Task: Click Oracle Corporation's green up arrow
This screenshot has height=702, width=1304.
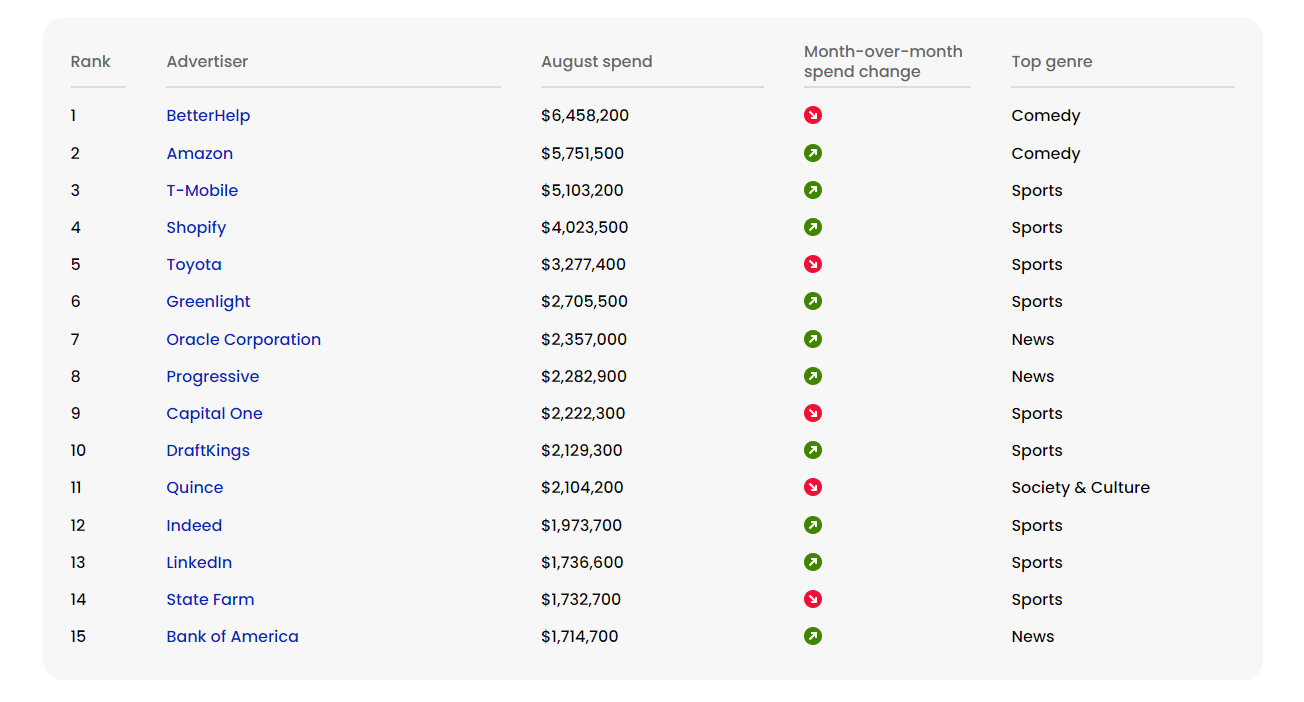Action: (813, 339)
